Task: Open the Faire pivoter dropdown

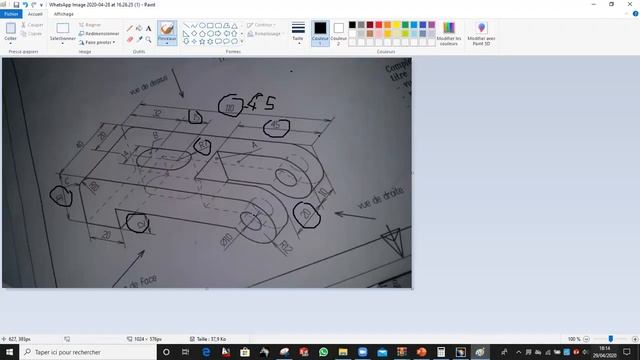Action: click(x=97, y=42)
